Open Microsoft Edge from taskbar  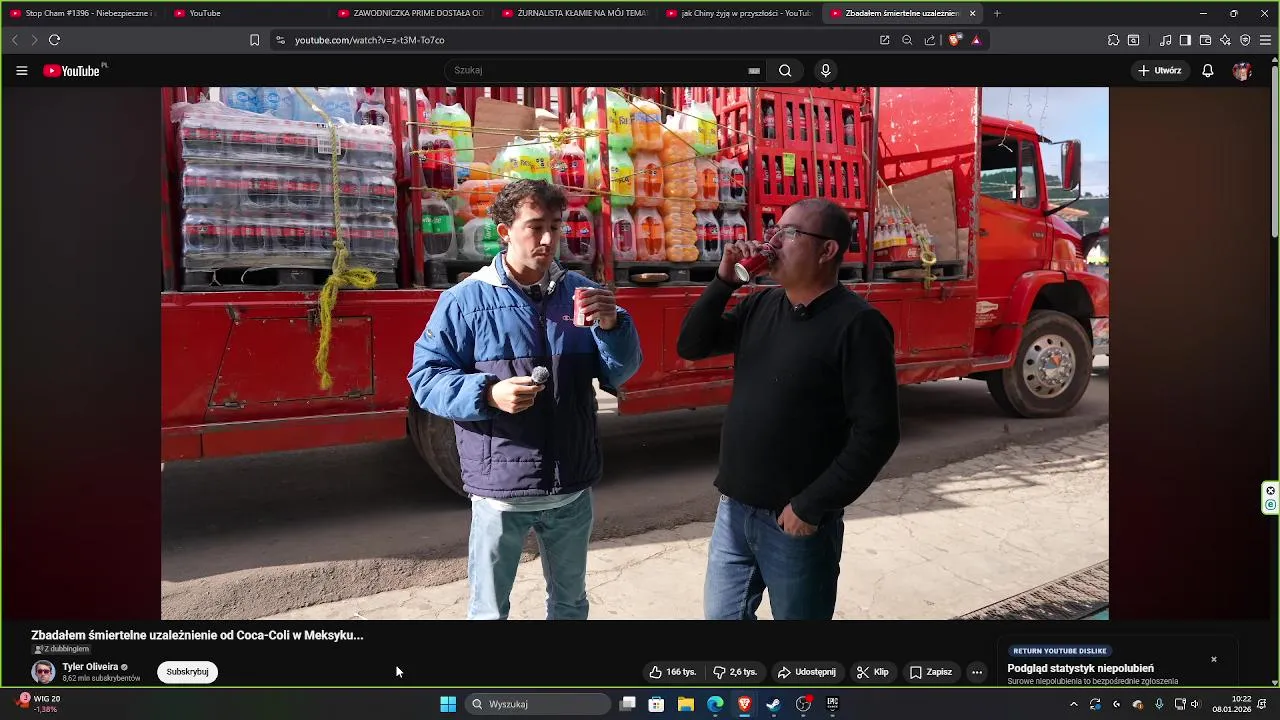715,704
